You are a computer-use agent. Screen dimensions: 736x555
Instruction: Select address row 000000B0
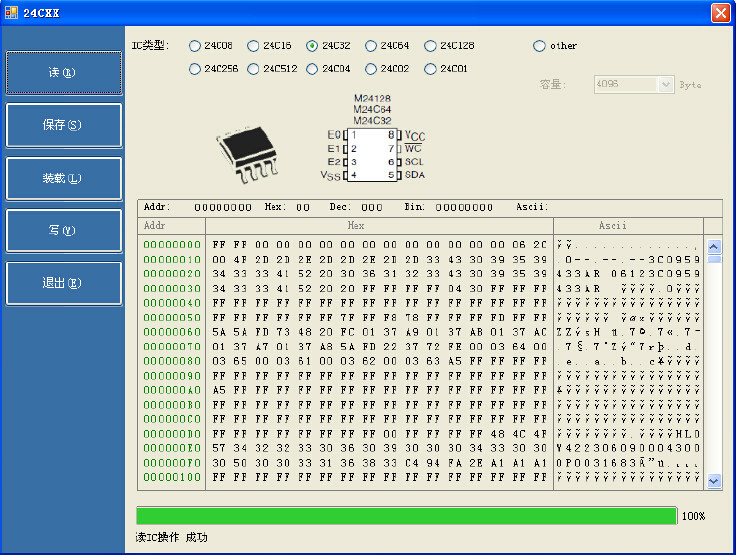click(x=172, y=405)
